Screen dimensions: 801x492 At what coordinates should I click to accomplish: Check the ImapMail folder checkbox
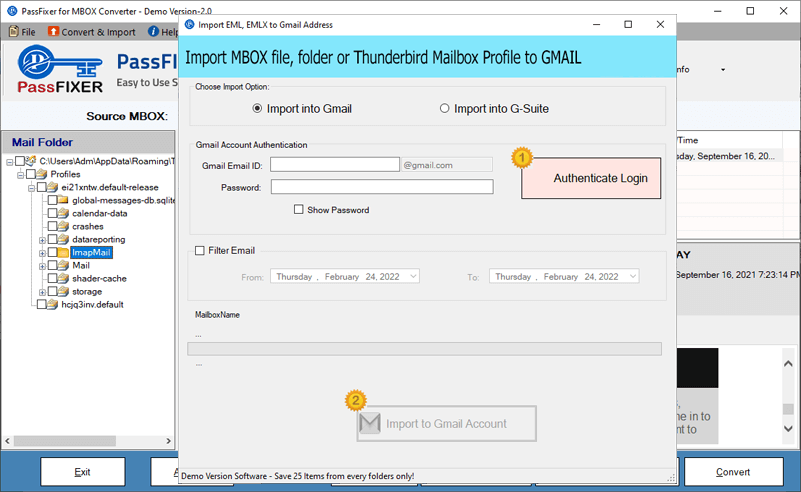click(52, 252)
